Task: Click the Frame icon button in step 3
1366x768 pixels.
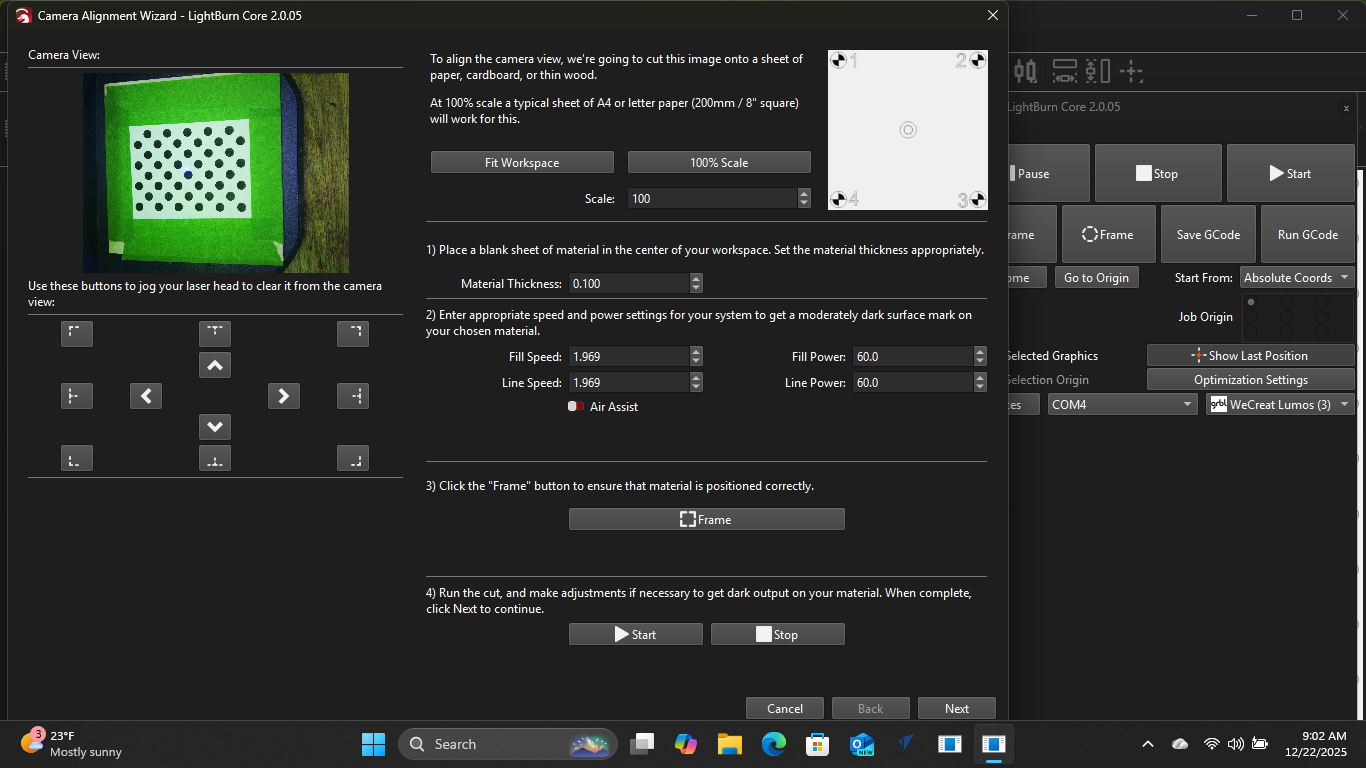Action: click(x=687, y=519)
